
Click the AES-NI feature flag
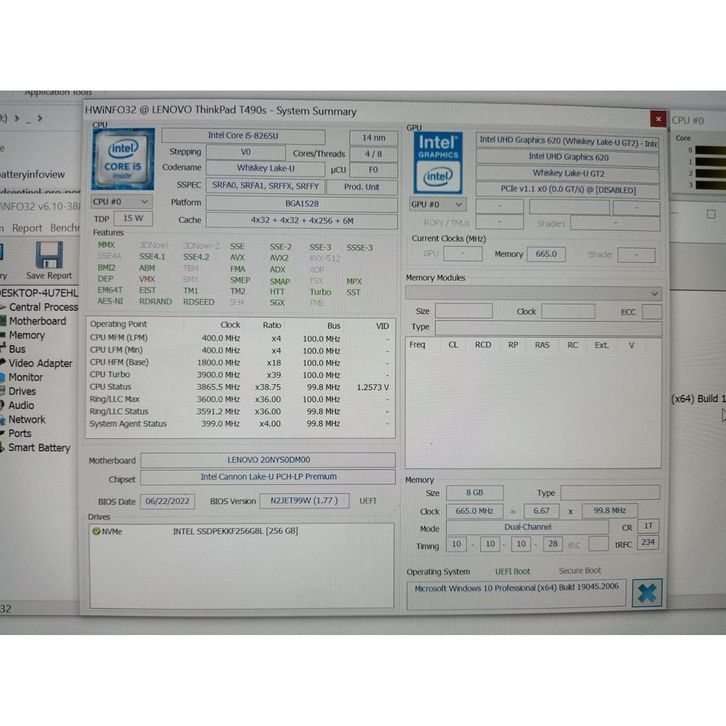110,301
